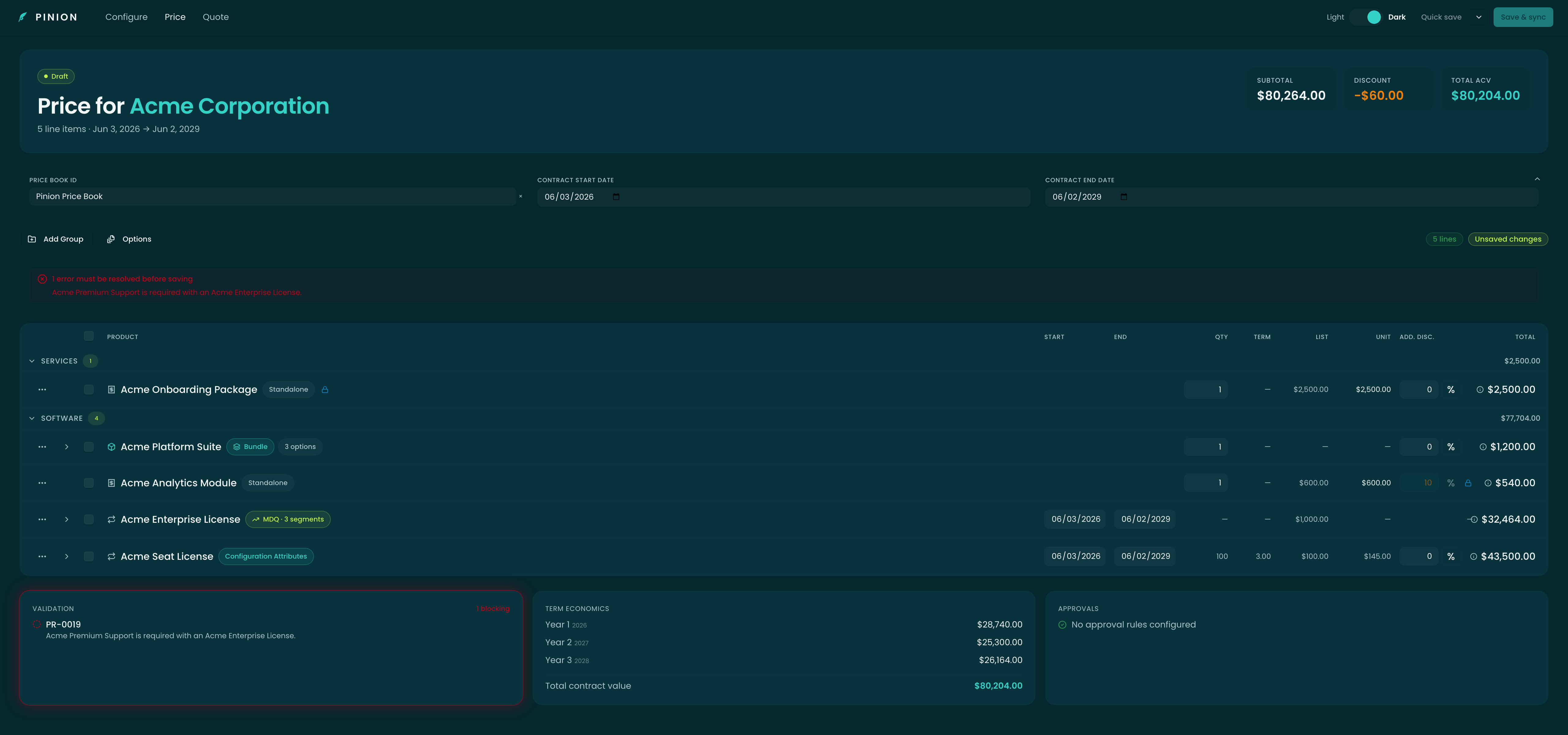The width and height of the screenshot is (1568, 735).
Task: Click the Seat License end date field
Action: tap(1145, 557)
